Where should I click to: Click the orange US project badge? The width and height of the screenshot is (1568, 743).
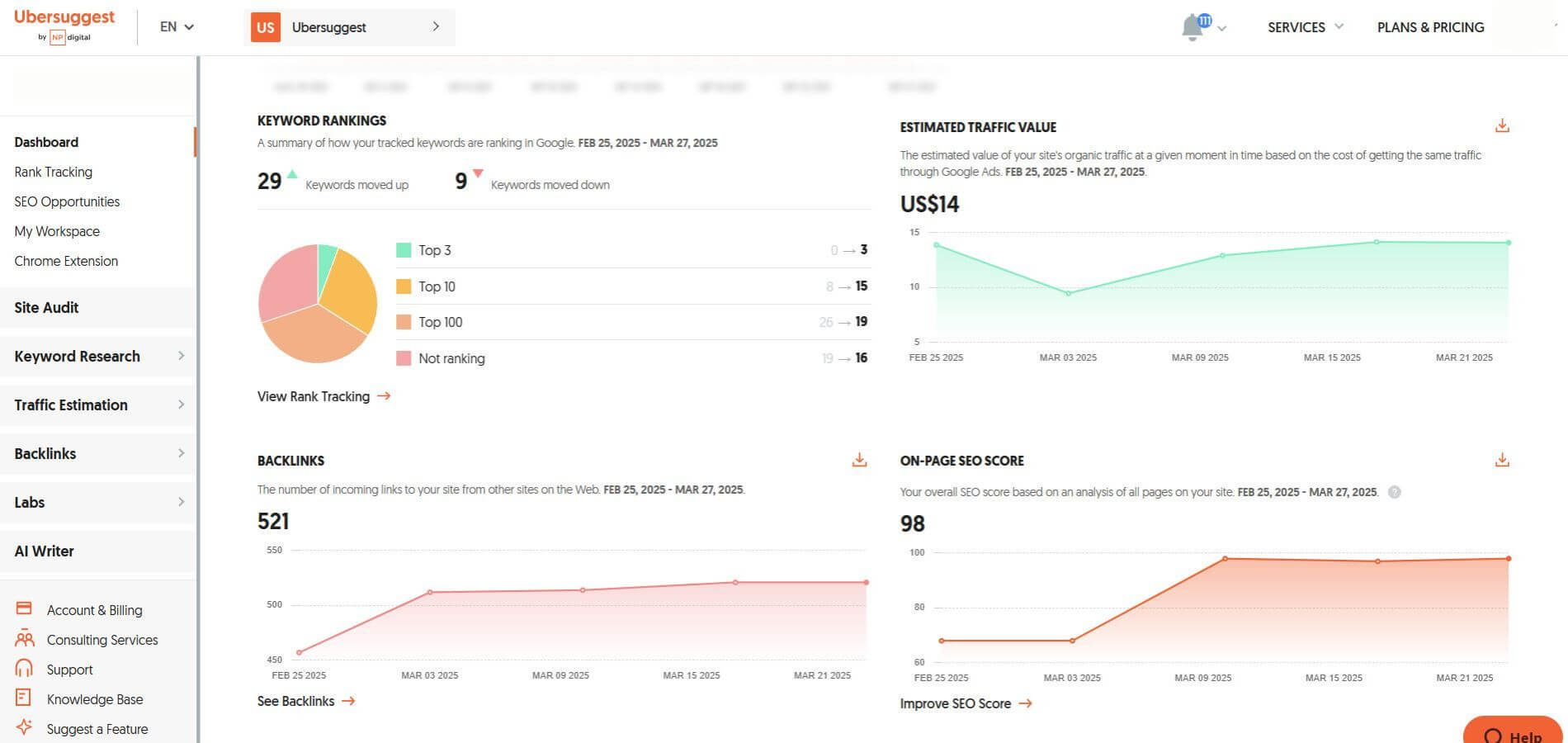[x=266, y=27]
